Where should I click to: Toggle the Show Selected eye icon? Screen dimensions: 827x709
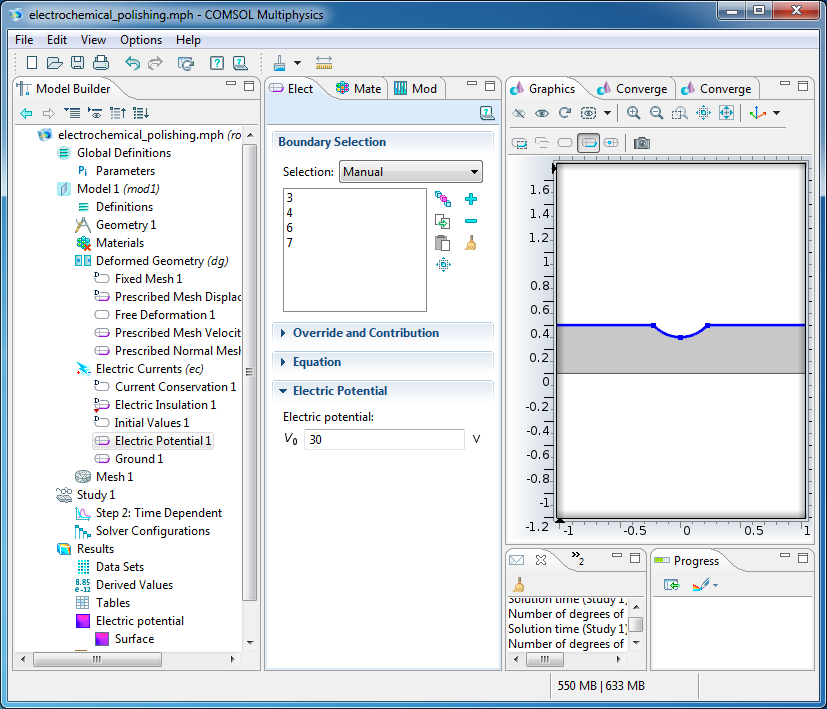pyautogui.click(x=542, y=113)
